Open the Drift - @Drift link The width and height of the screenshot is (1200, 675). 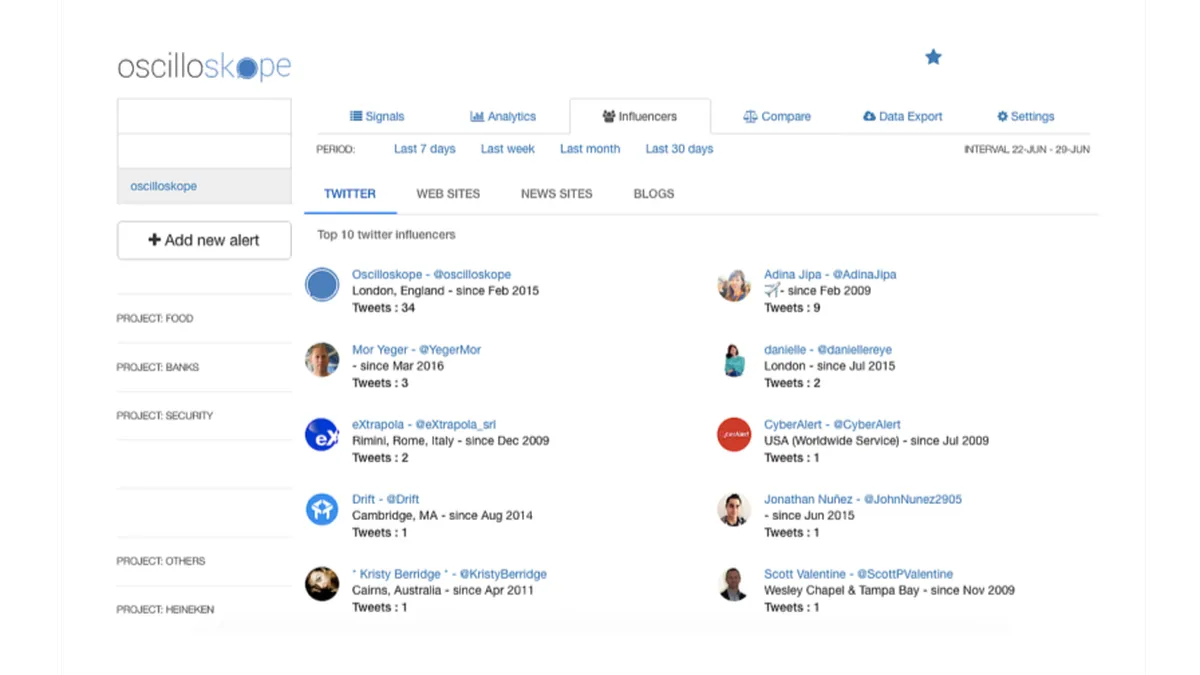[386, 499]
